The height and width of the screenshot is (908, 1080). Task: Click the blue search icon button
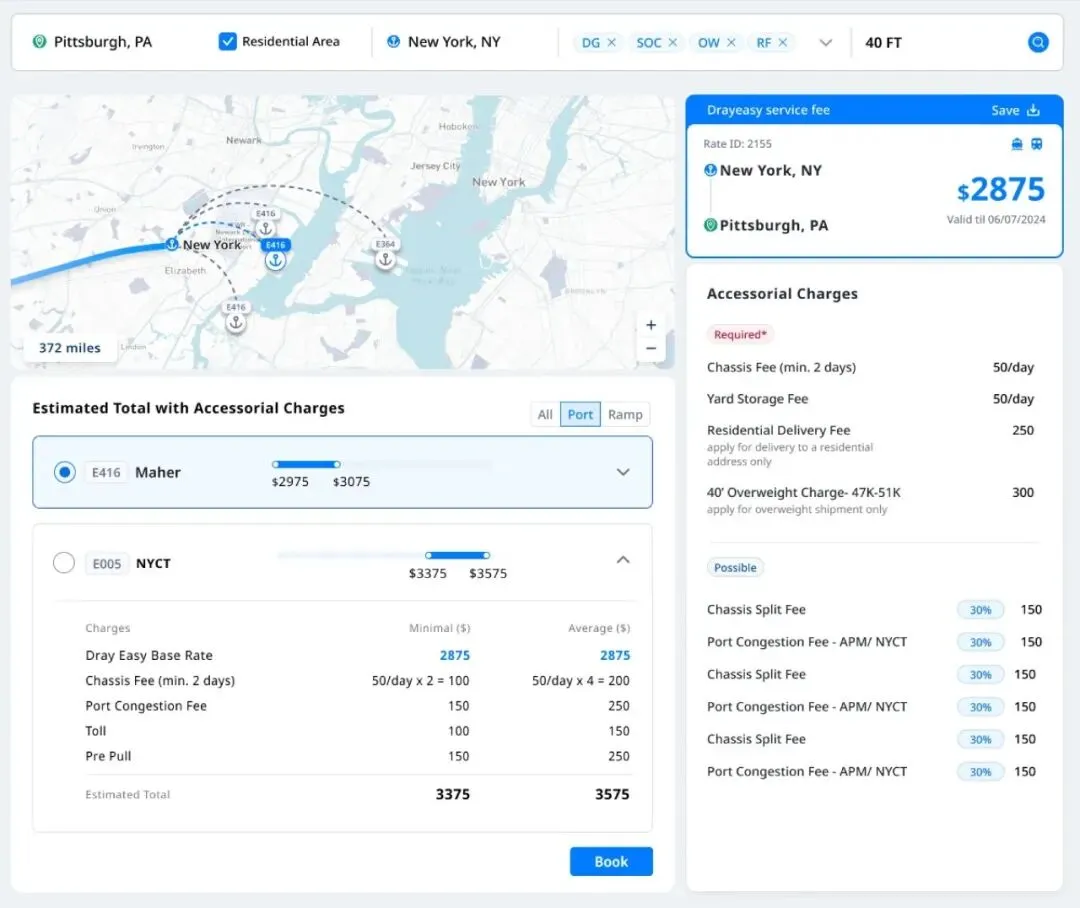[1038, 42]
